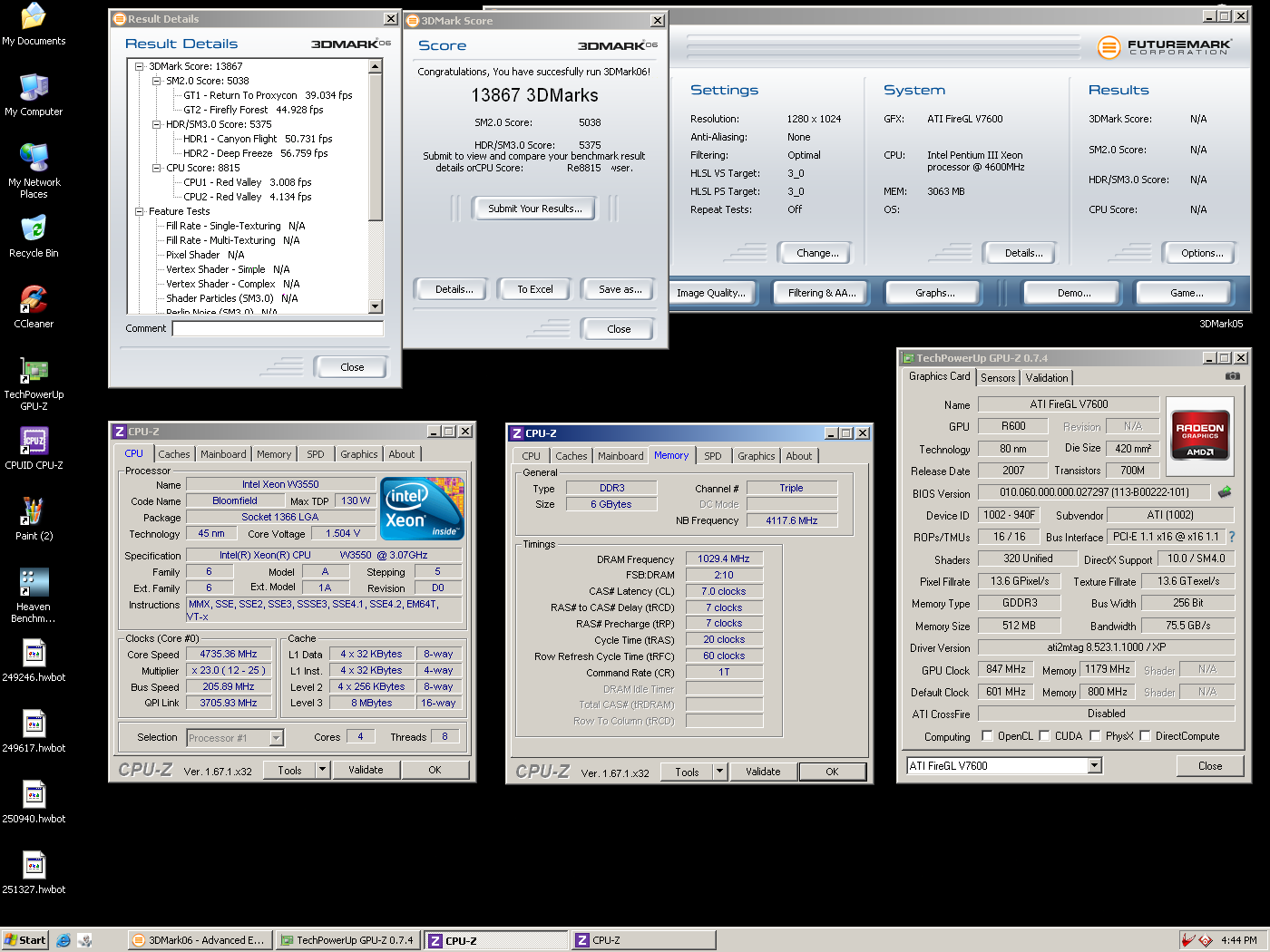Open 250940.hwbot file icon
Screen dimensions: 1270x952
(x=34, y=802)
